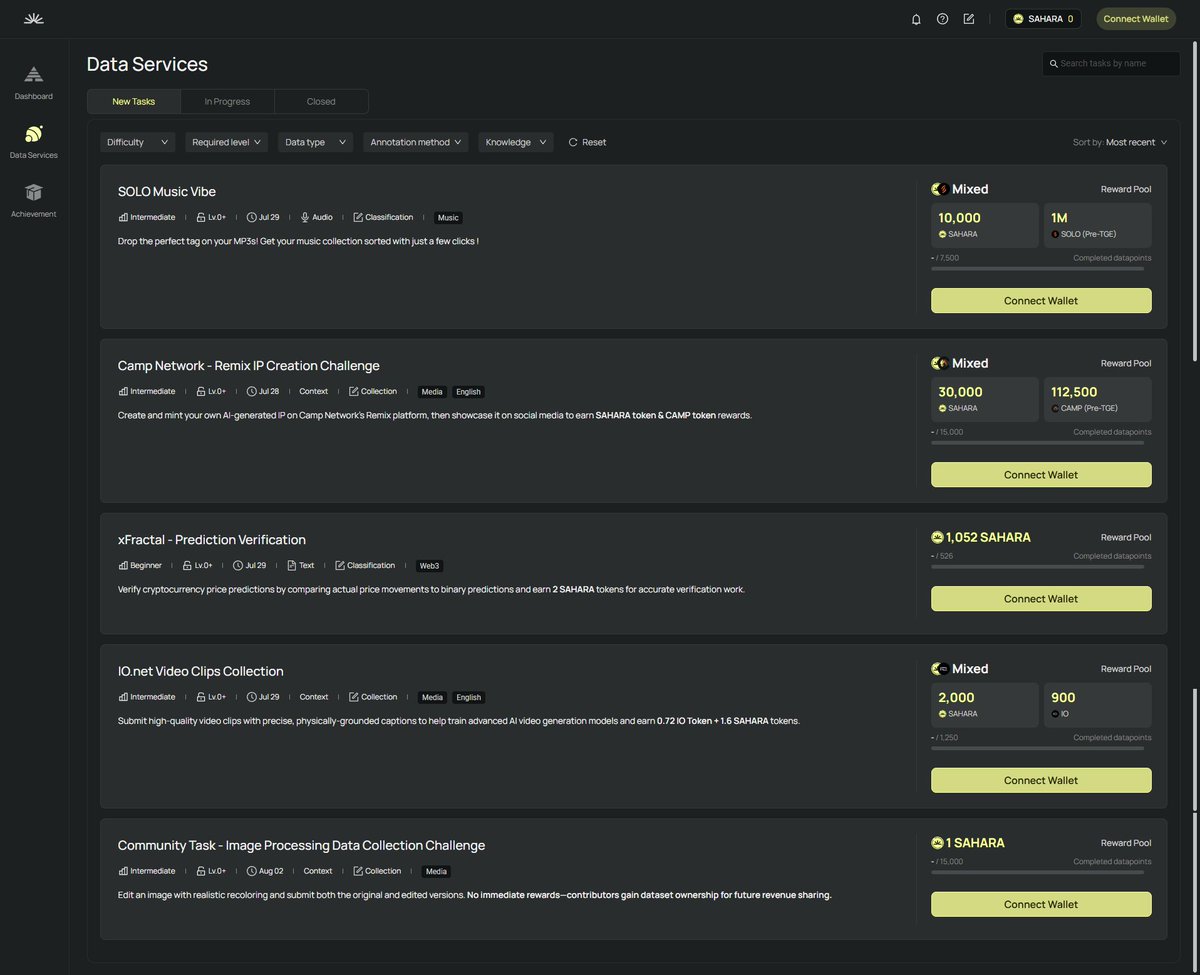Viewport: 1200px width, 975px height.
Task: Expand the Data type filter dropdown
Action: pos(315,142)
